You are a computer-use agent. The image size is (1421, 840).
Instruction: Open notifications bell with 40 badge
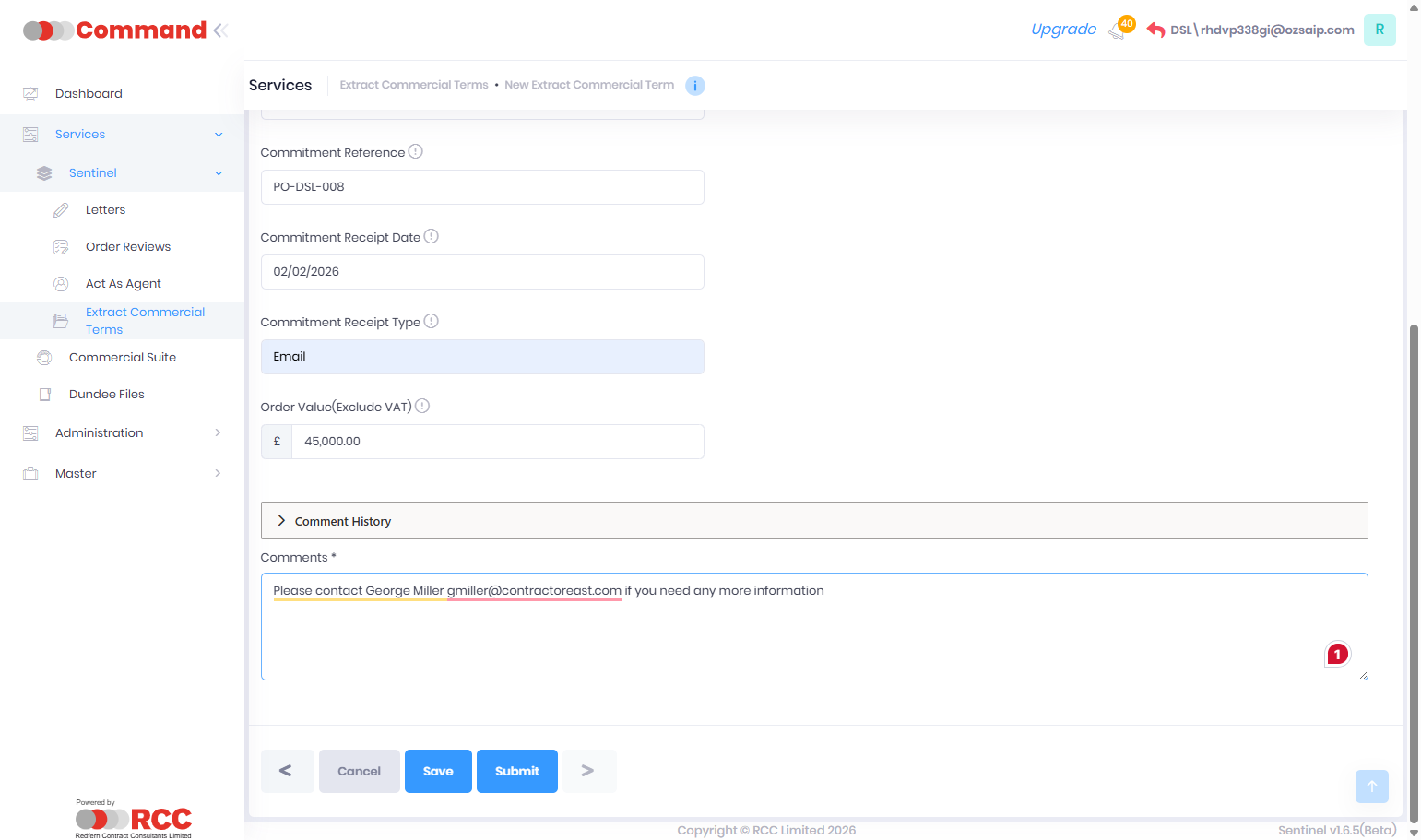1119,29
